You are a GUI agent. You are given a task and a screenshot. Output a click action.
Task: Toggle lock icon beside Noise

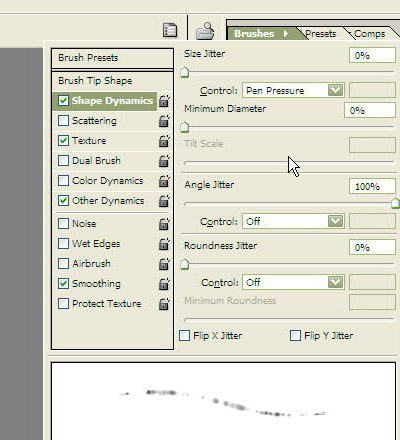[x=164, y=224]
